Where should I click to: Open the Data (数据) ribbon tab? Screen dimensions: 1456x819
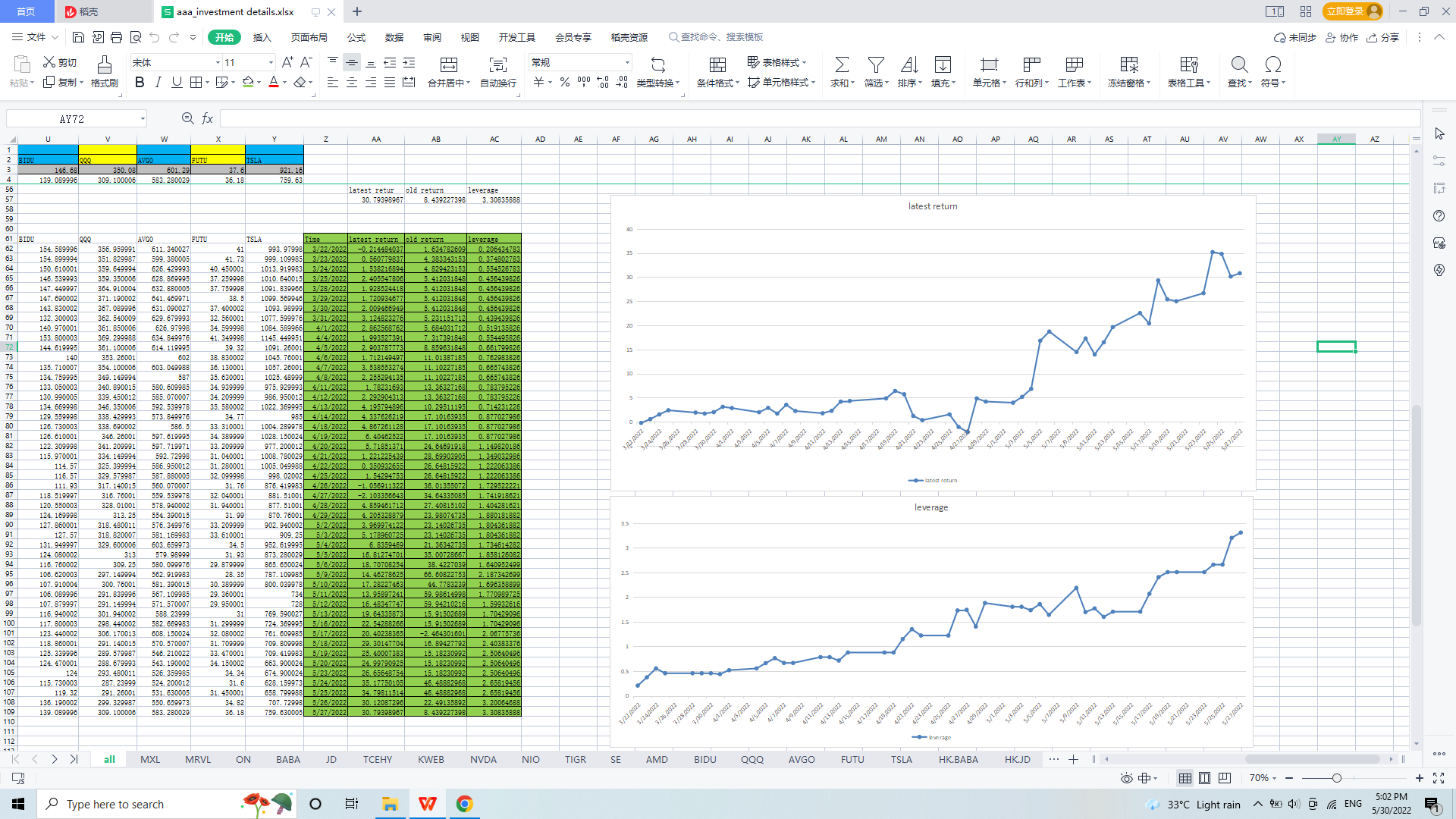(x=394, y=37)
